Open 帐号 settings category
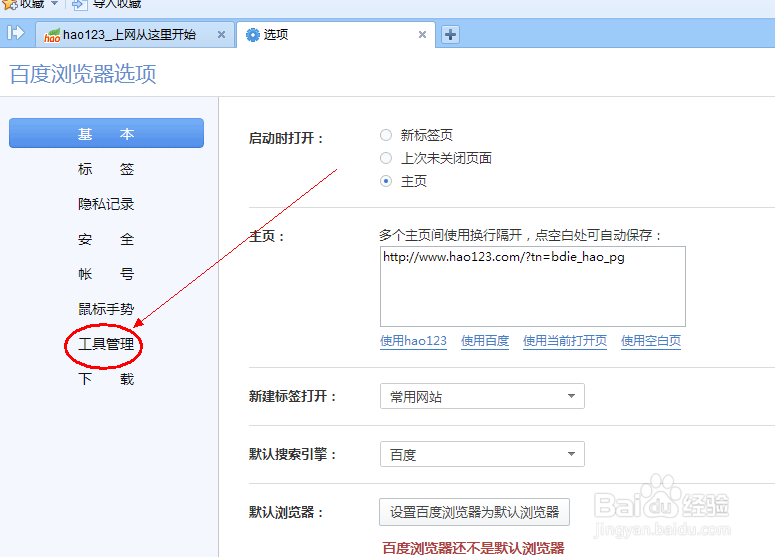This screenshot has width=775, height=557. click(x=106, y=274)
